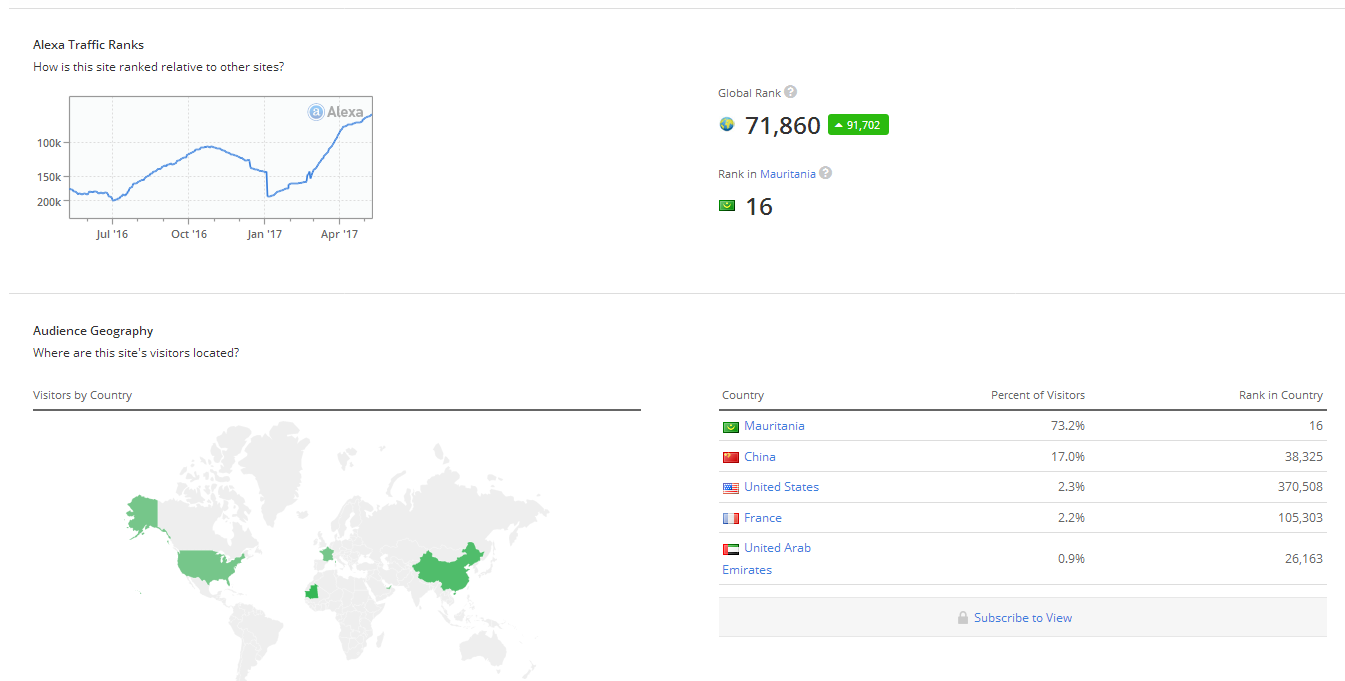The height and width of the screenshot is (681, 1345).
Task: Click the Mauritania flag in country table
Action: [x=731, y=427]
